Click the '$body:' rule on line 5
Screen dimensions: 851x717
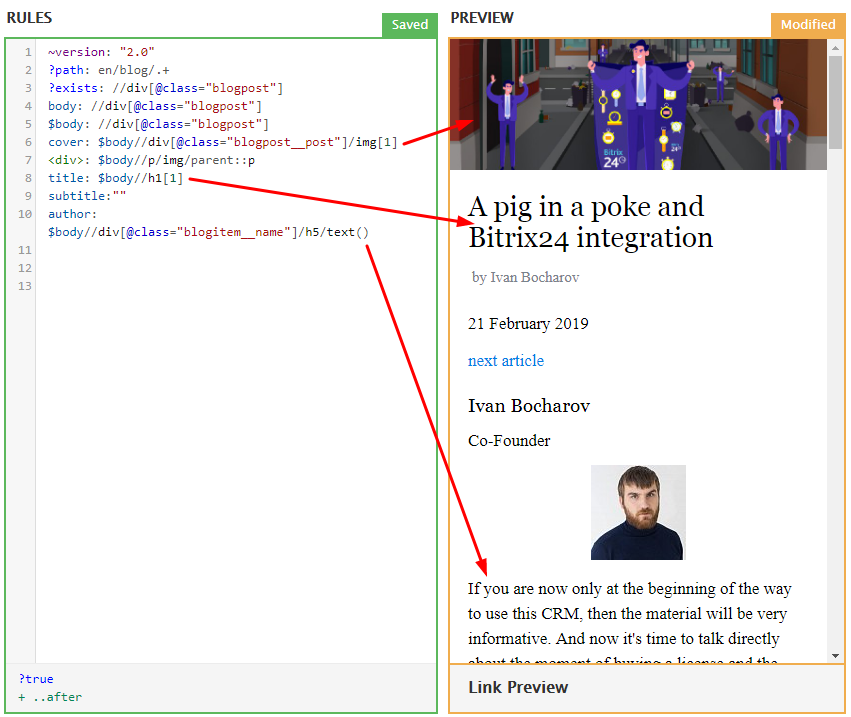tap(158, 124)
